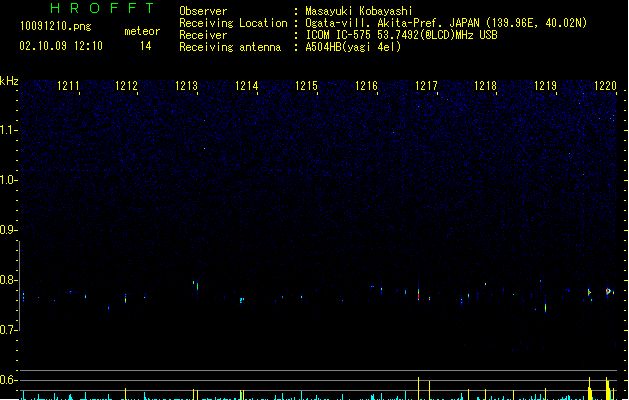Click the 1218 time marker
Image resolution: width=629 pixels, height=400 pixels.
pos(485,86)
